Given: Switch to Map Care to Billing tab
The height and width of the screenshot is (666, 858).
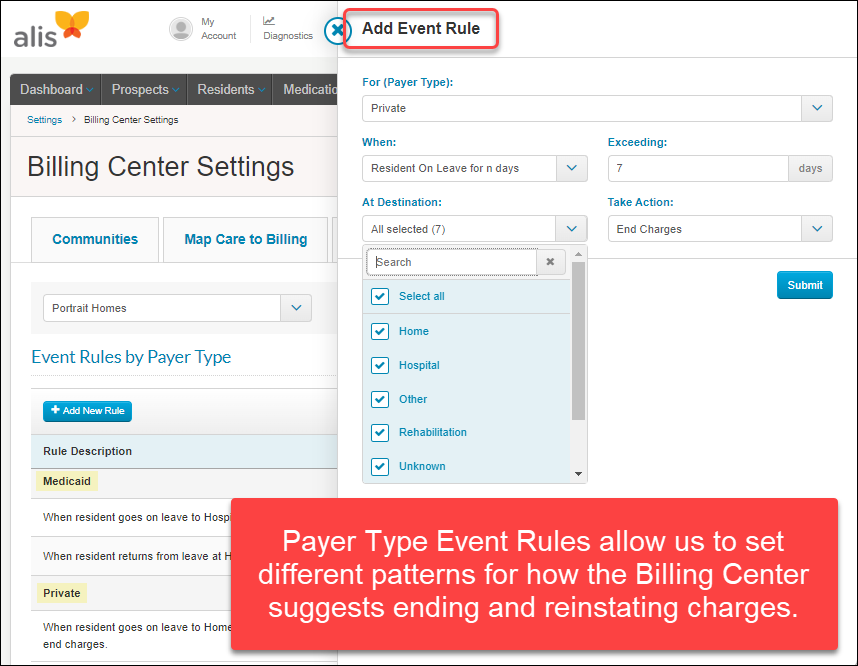Looking at the screenshot, I should (246, 240).
